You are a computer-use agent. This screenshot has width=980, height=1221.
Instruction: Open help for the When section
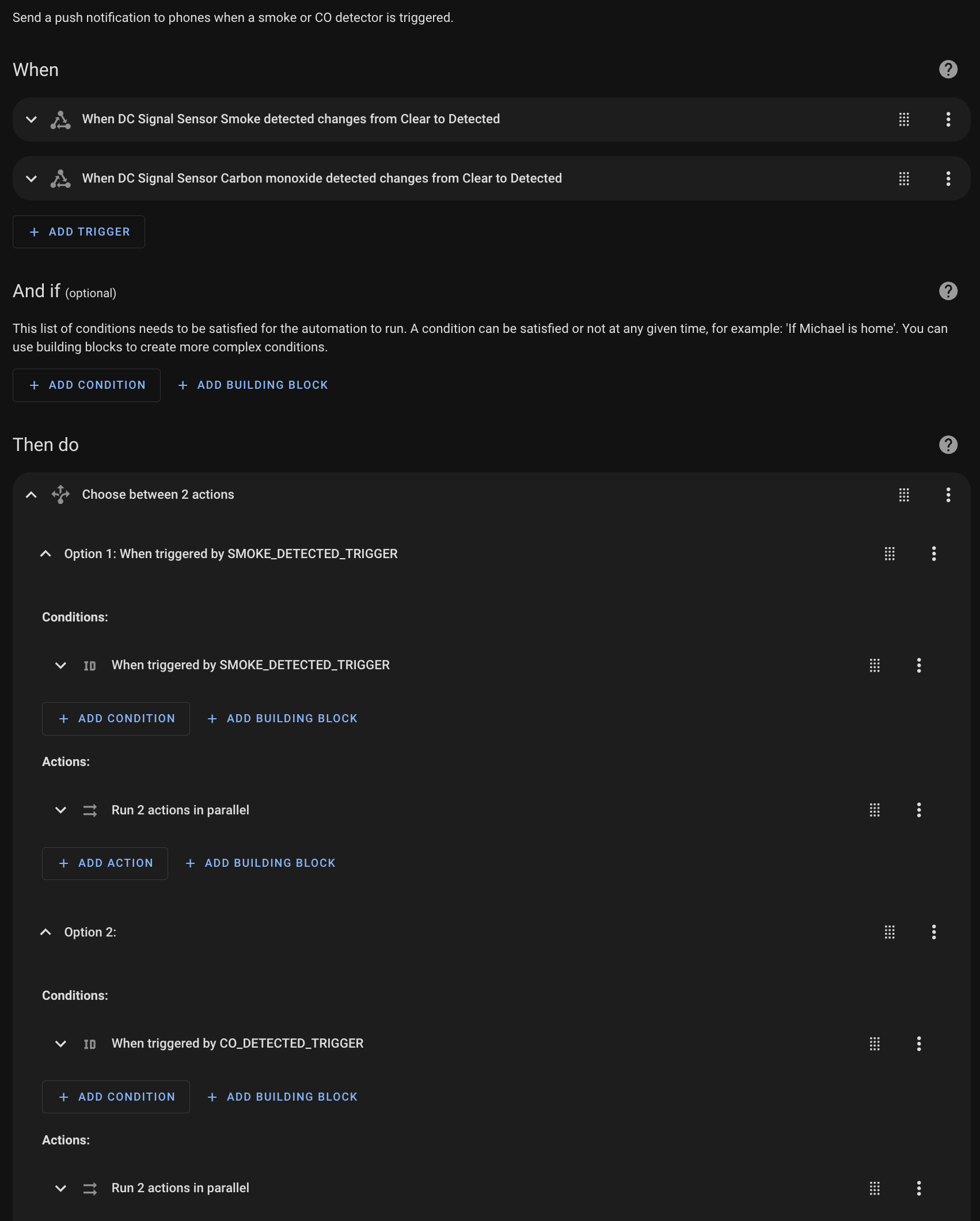[x=948, y=70]
